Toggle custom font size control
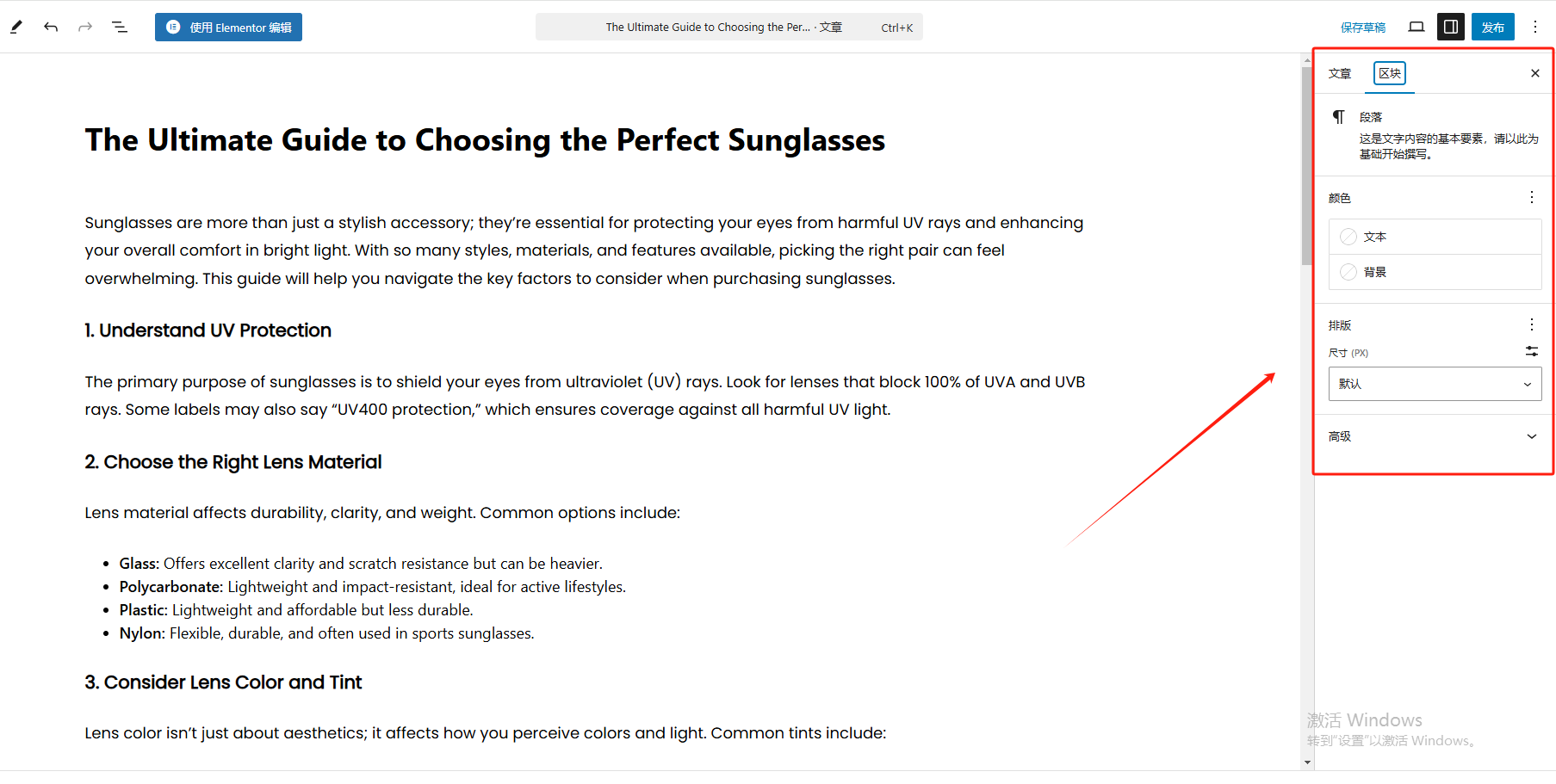 (x=1531, y=351)
